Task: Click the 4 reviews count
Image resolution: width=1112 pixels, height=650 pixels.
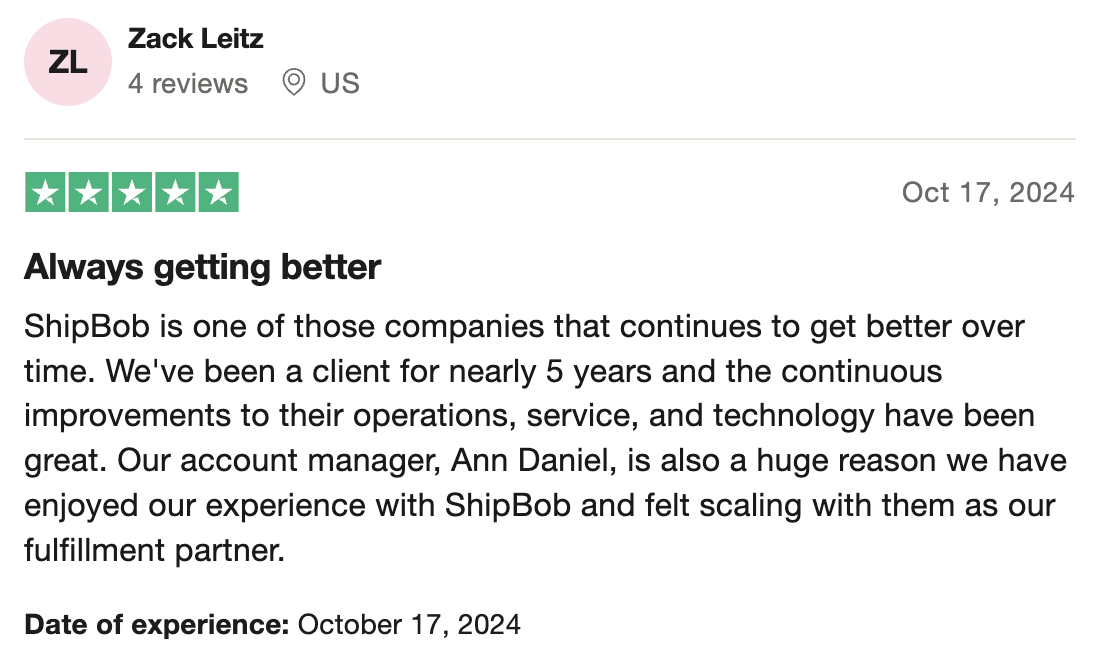Action: [188, 84]
